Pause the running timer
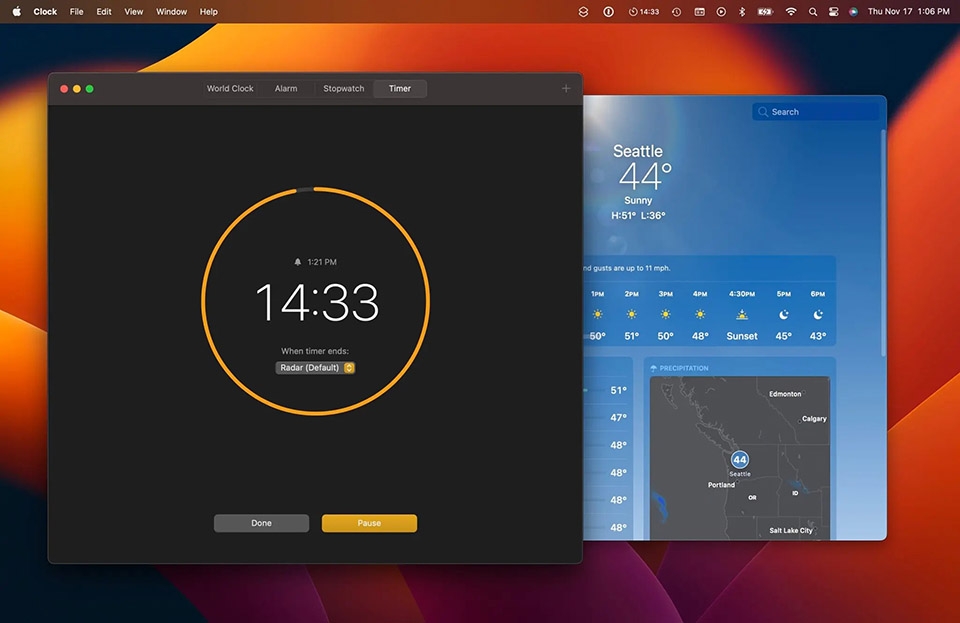 pos(369,522)
